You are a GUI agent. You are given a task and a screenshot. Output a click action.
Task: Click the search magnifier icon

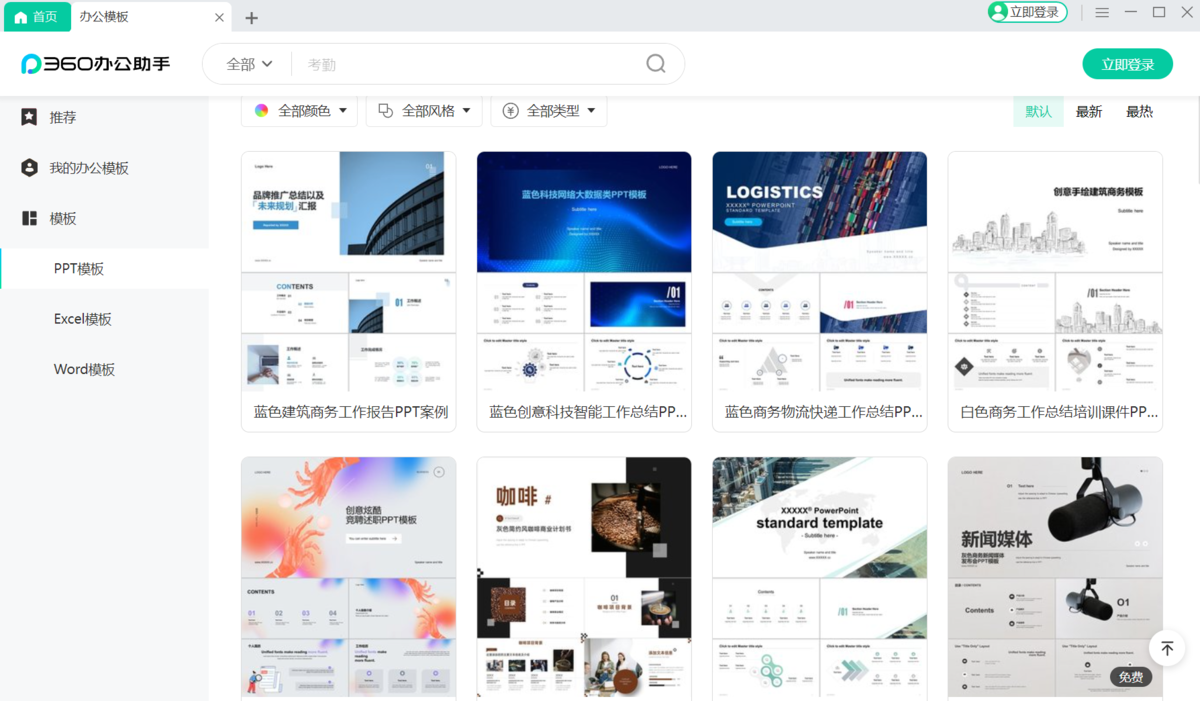tap(655, 63)
